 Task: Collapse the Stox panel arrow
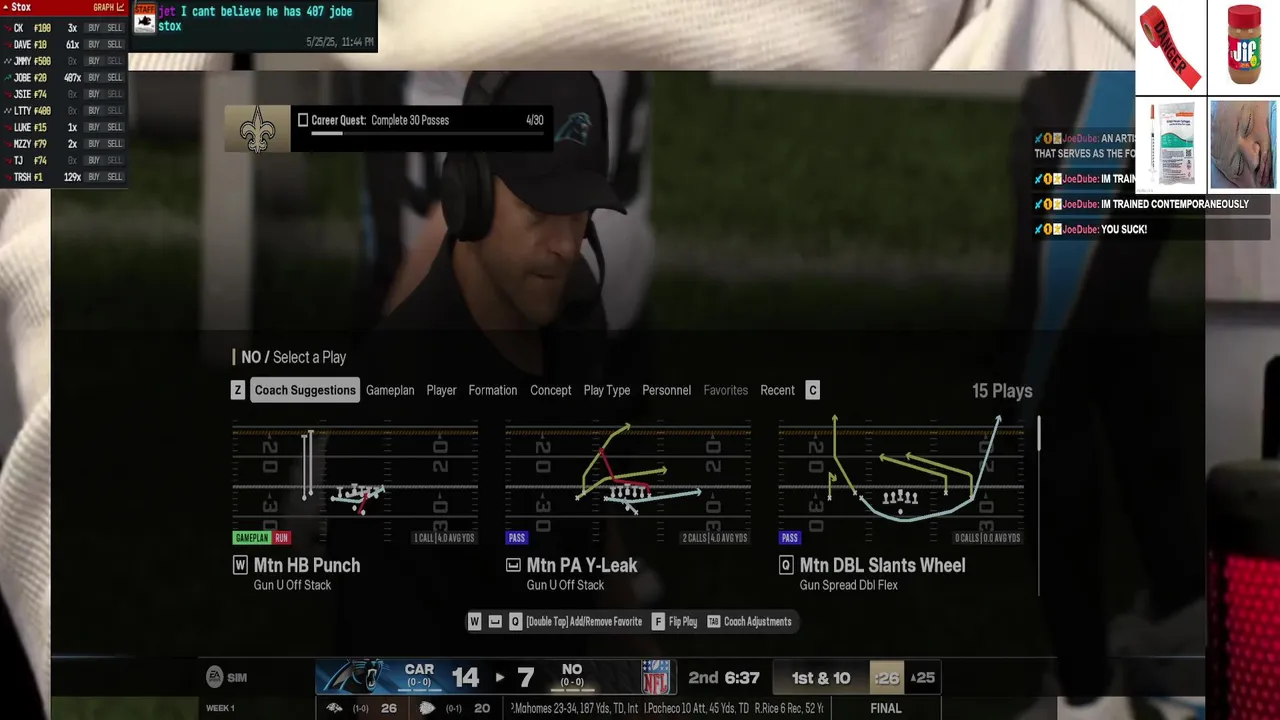pos(5,7)
